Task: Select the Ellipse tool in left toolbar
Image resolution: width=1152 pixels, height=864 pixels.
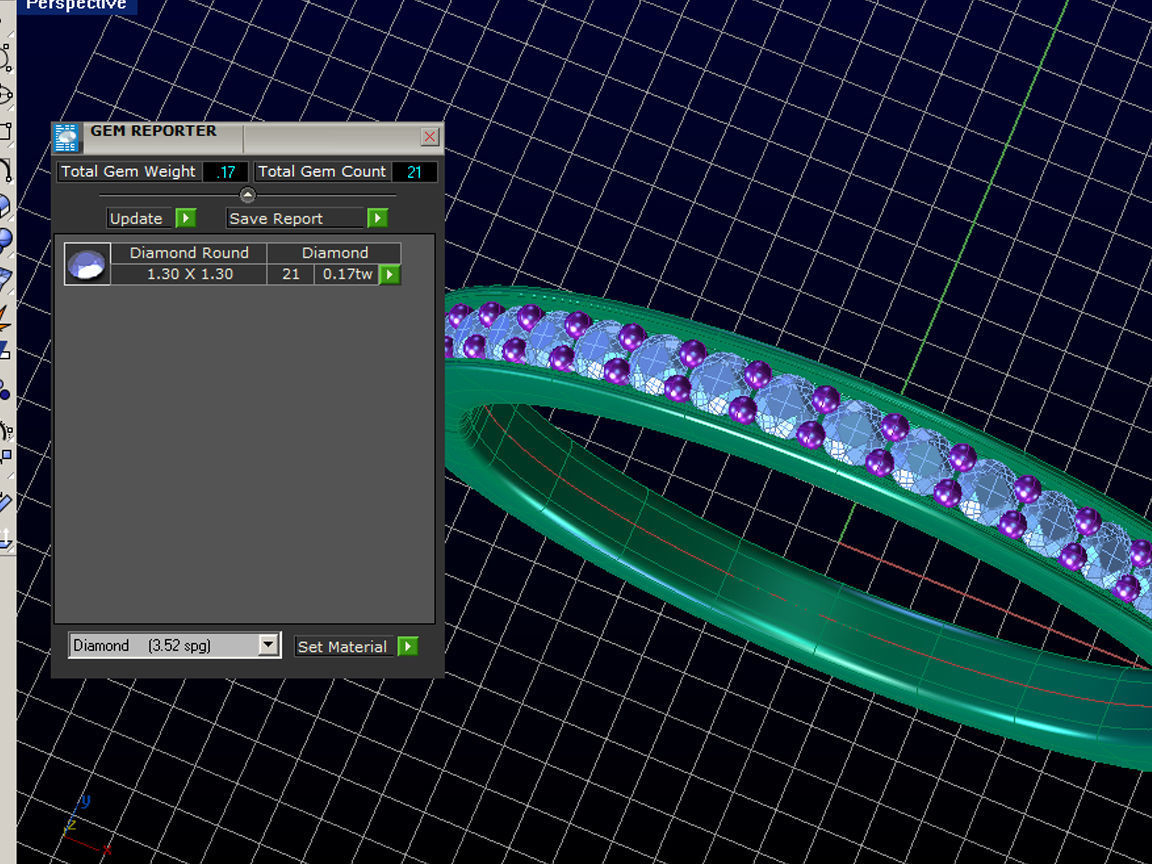Action: click(x=6, y=95)
